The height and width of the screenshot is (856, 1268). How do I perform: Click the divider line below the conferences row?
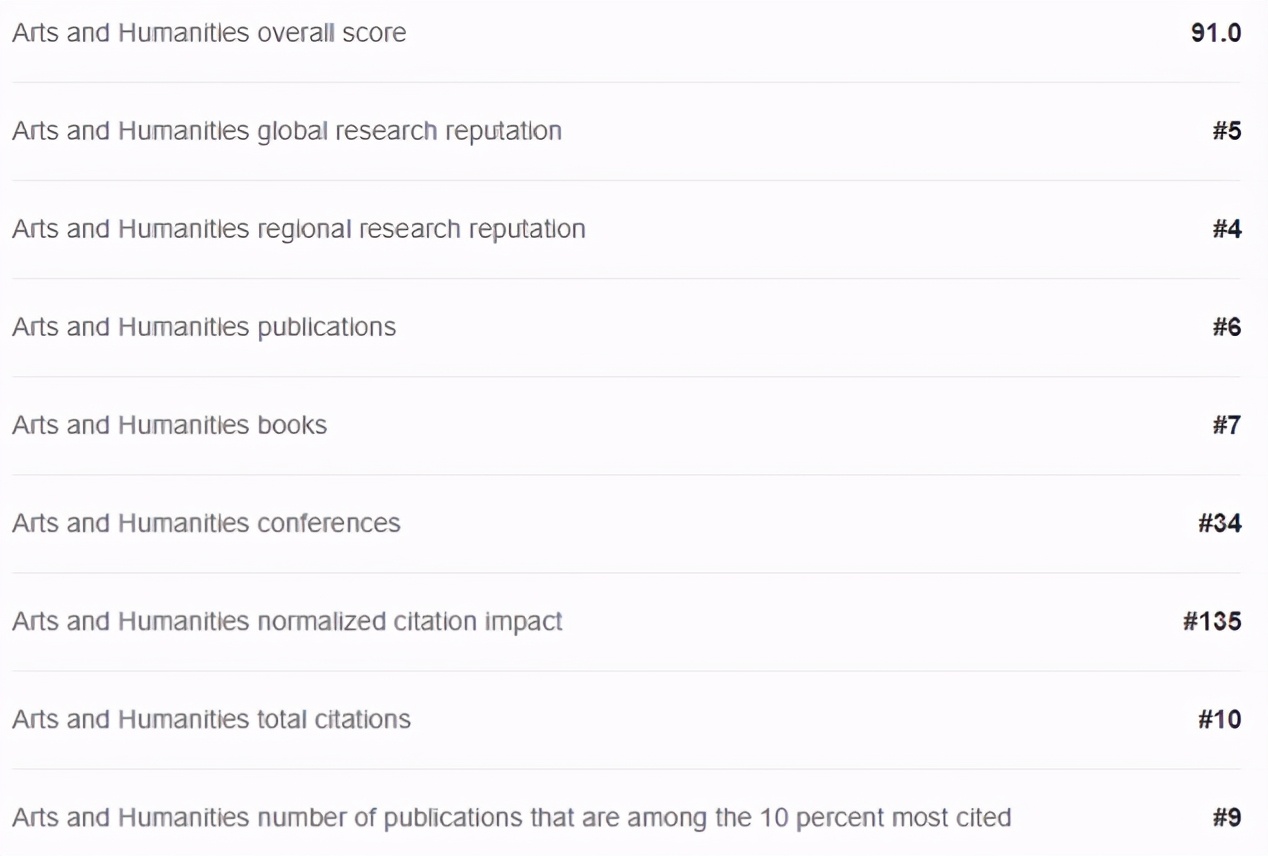point(625,572)
